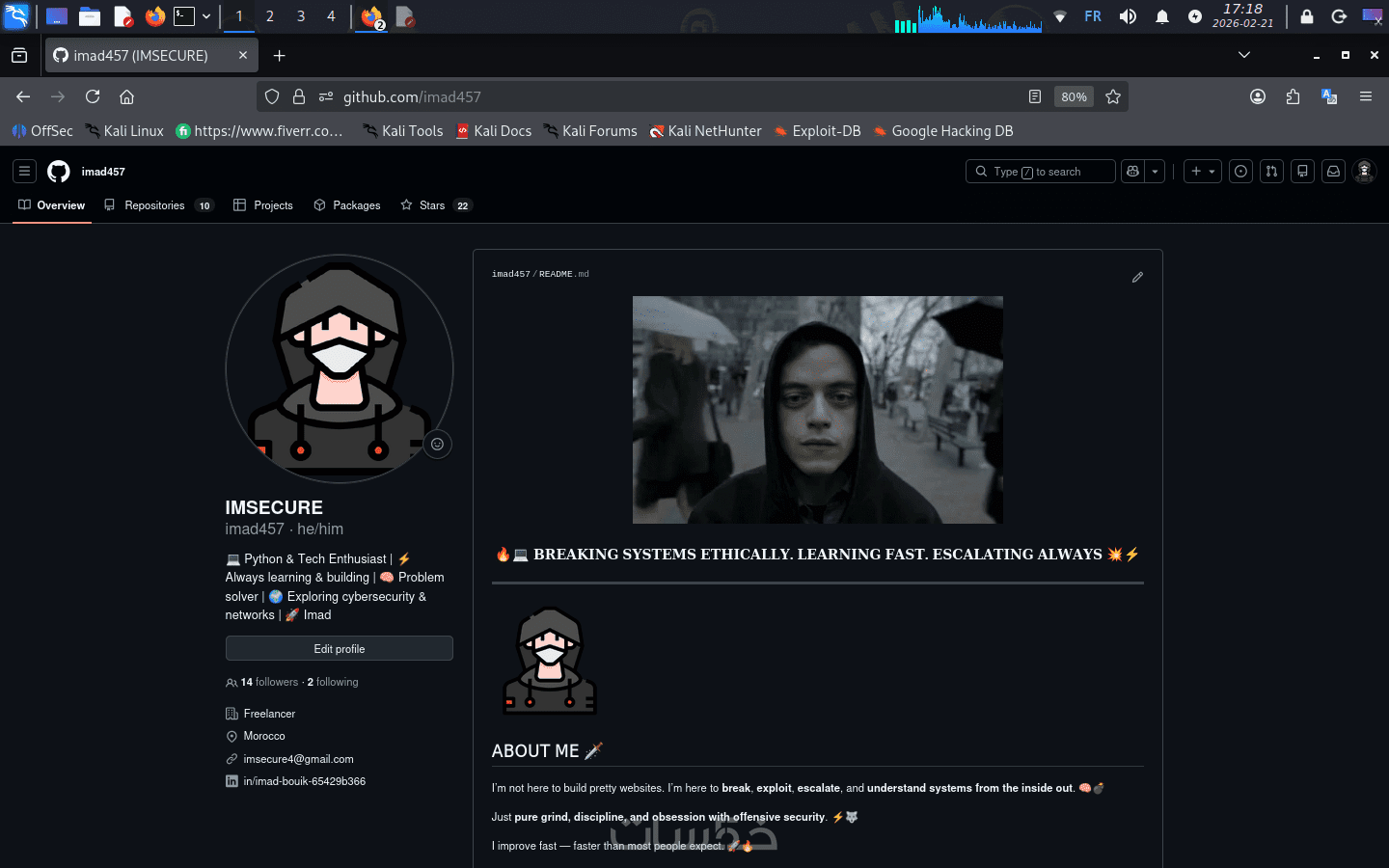This screenshot has height=868, width=1389.
Task: Open Kali applications menu dragon icon
Action: tap(17, 16)
